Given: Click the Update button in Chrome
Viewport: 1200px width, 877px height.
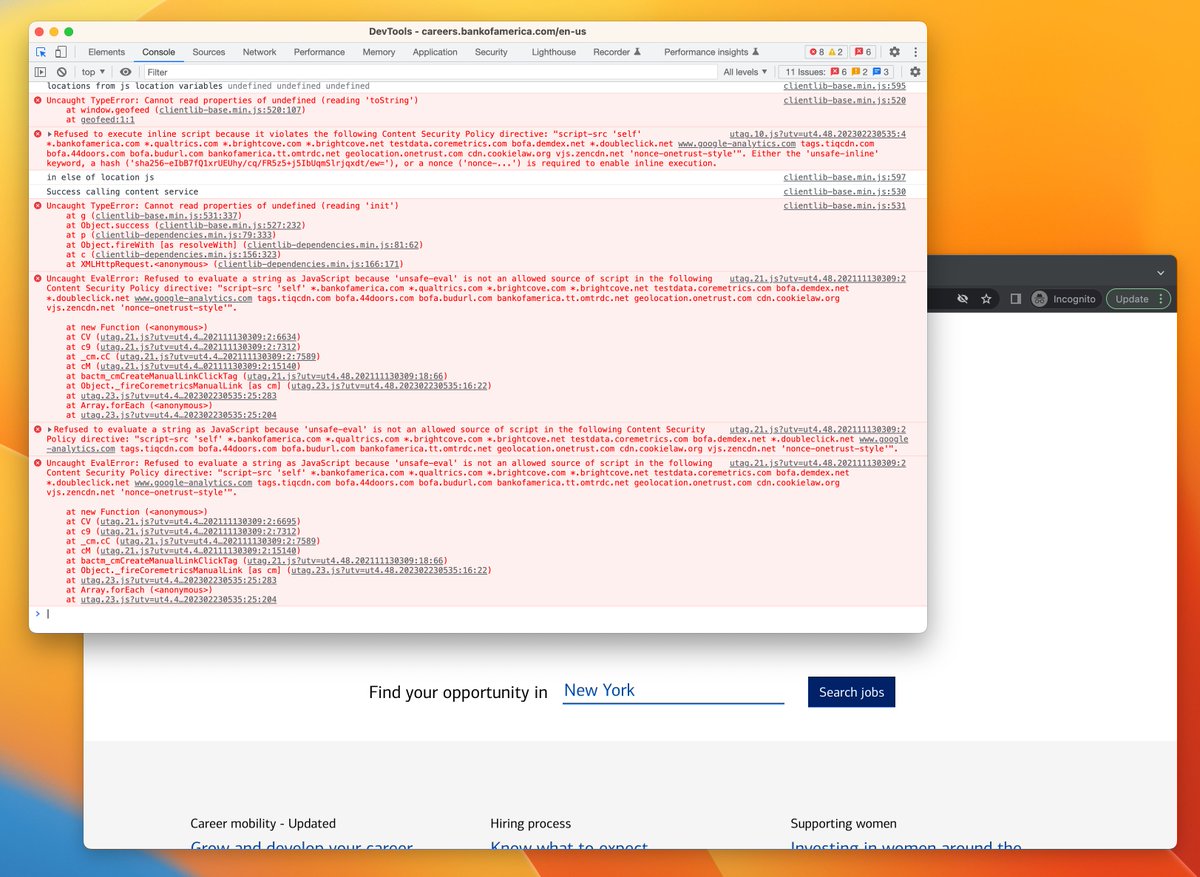Looking at the screenshot, I should coord(1138,299).
